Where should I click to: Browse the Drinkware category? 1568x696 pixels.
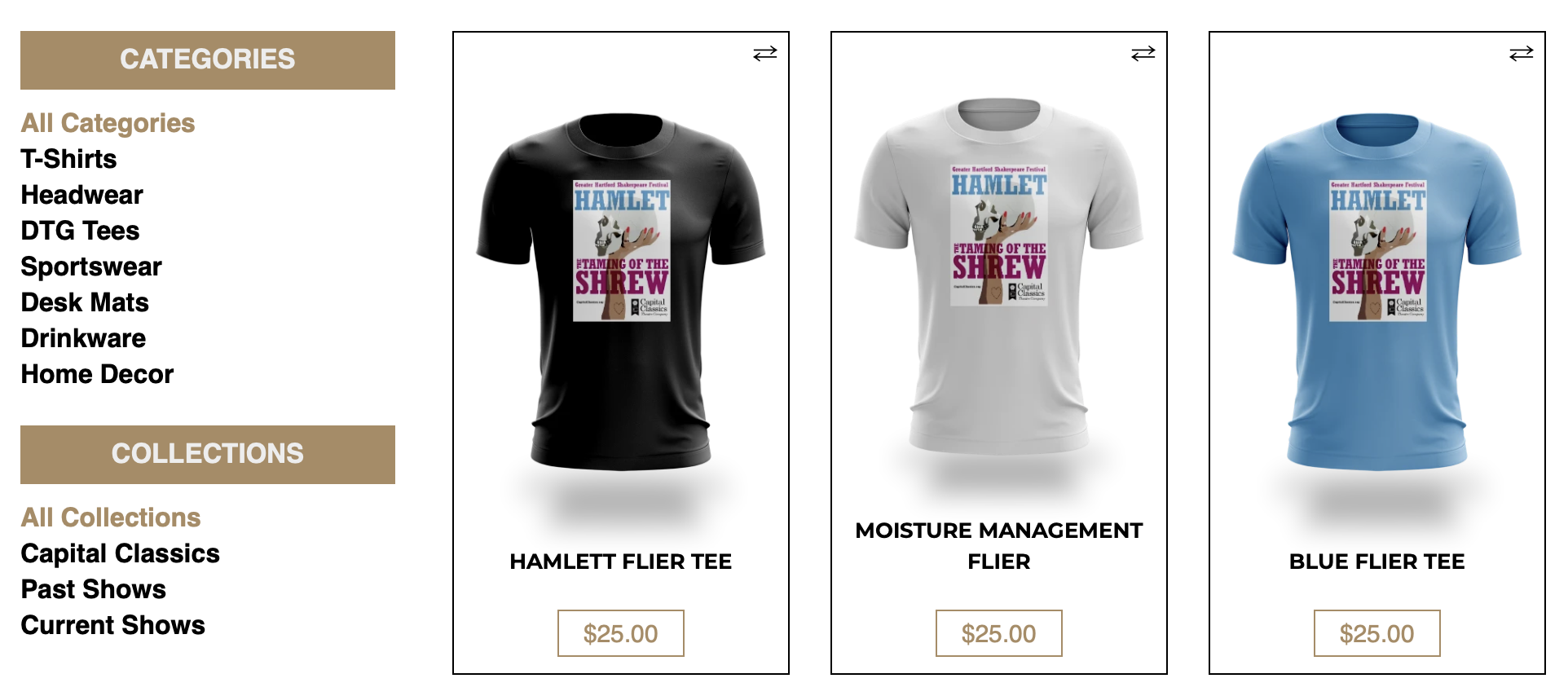(x=84, y=338)
